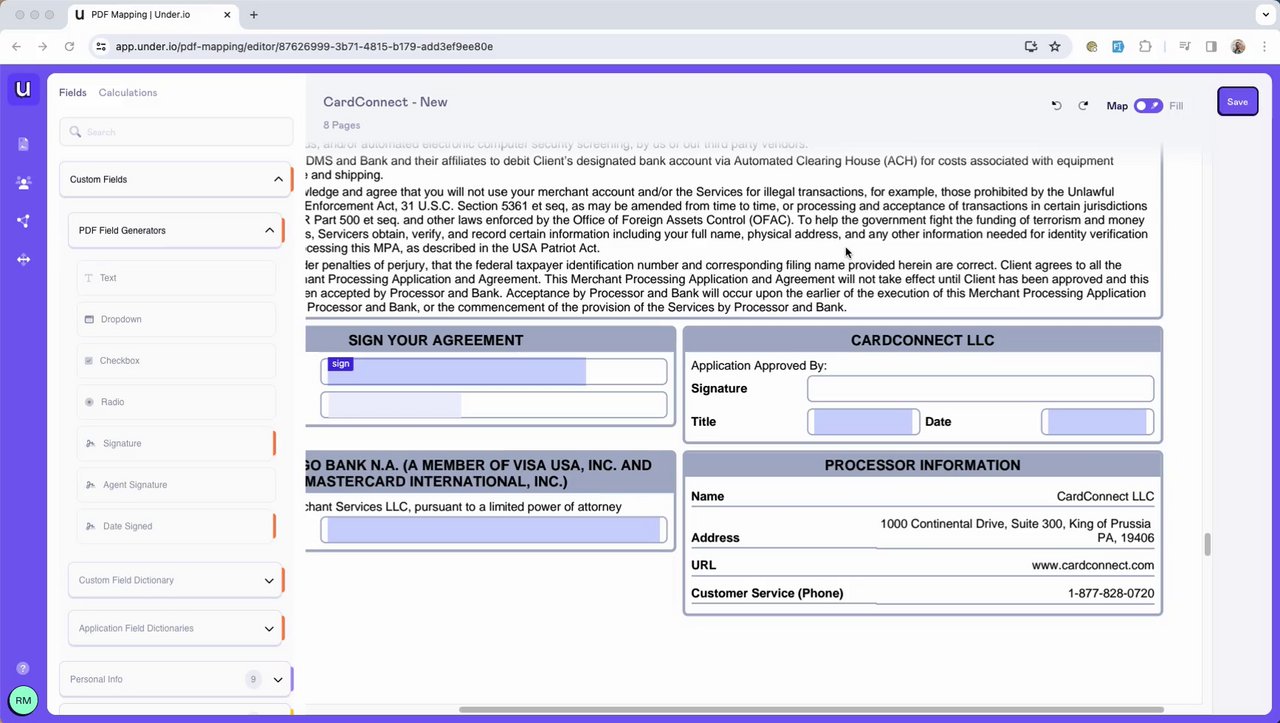Image resolution: width=1280 pixels, height=723 pixels.
Task: Select the Date Signed field generator
Action: 176,526
